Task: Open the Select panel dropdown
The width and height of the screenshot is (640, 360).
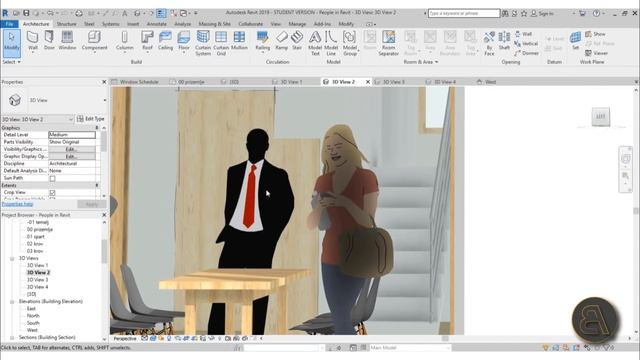Action: (x=11, y=62)
